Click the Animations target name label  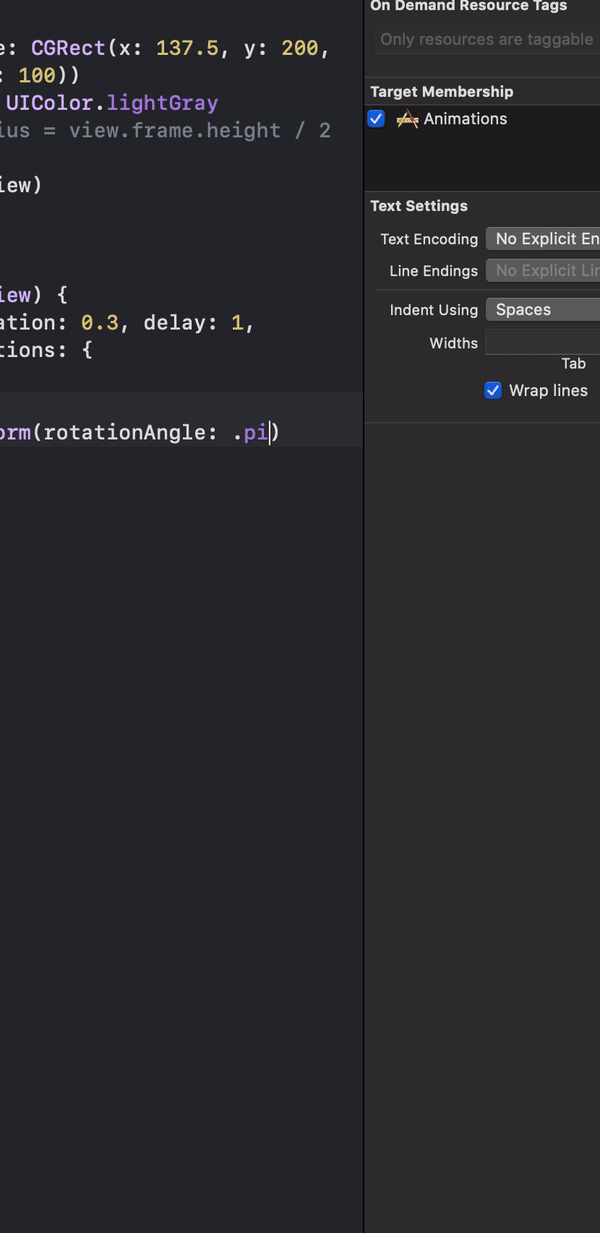[x=465, y=119]
